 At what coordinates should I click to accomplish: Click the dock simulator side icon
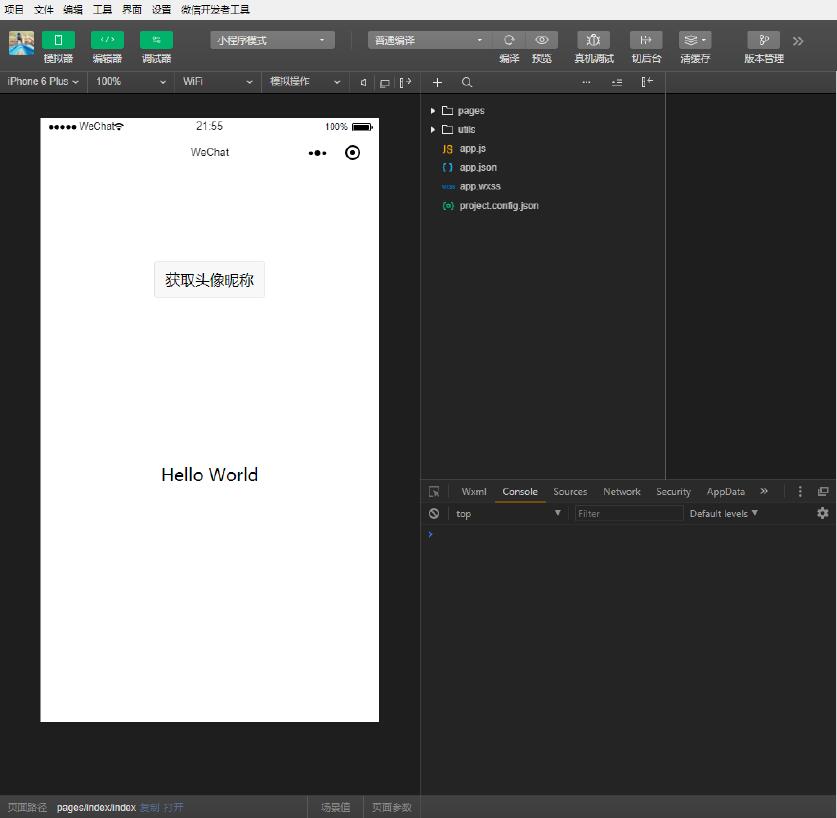(x=406, y=82)
